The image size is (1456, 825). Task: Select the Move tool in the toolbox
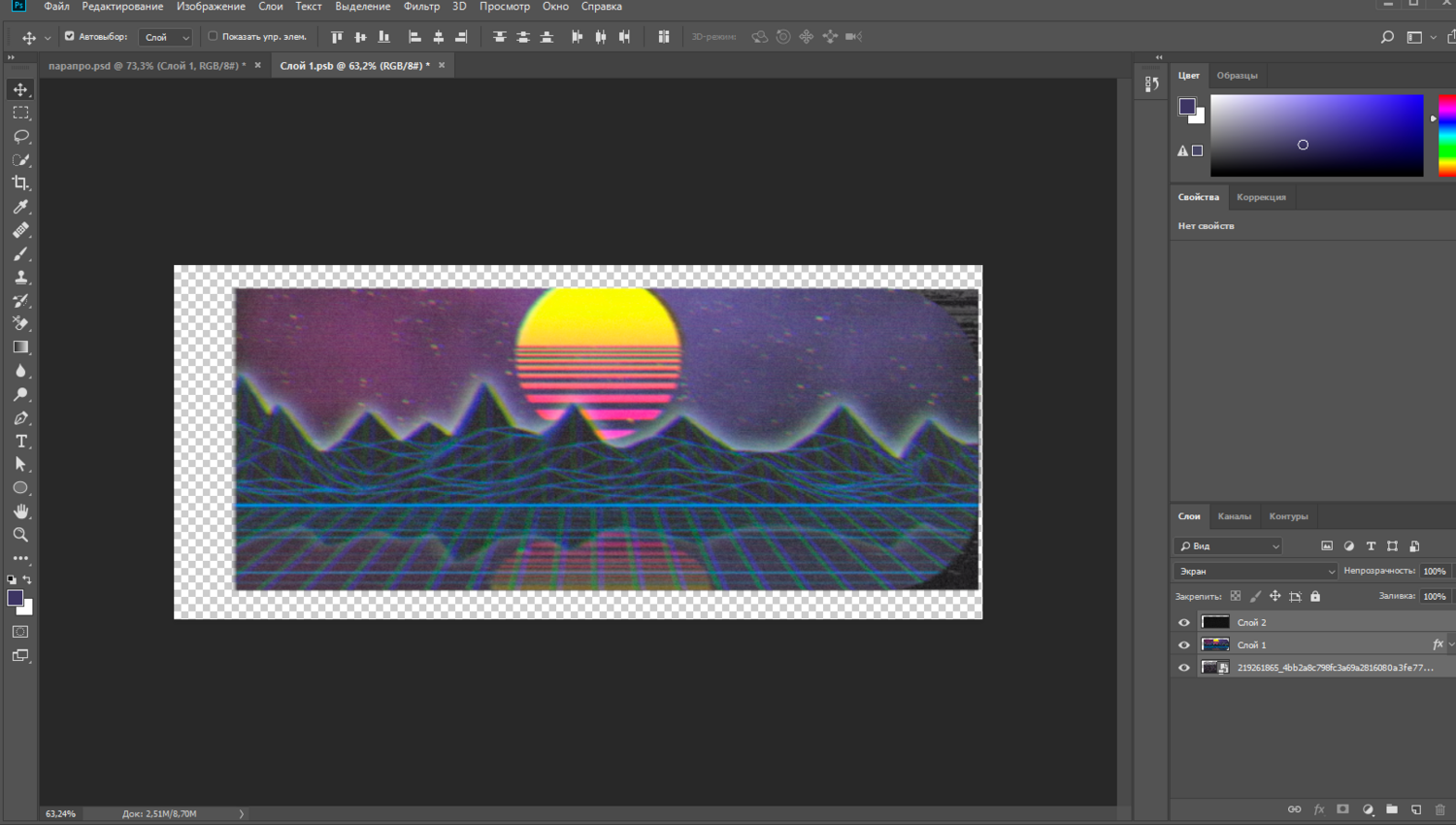coord(20,89)
